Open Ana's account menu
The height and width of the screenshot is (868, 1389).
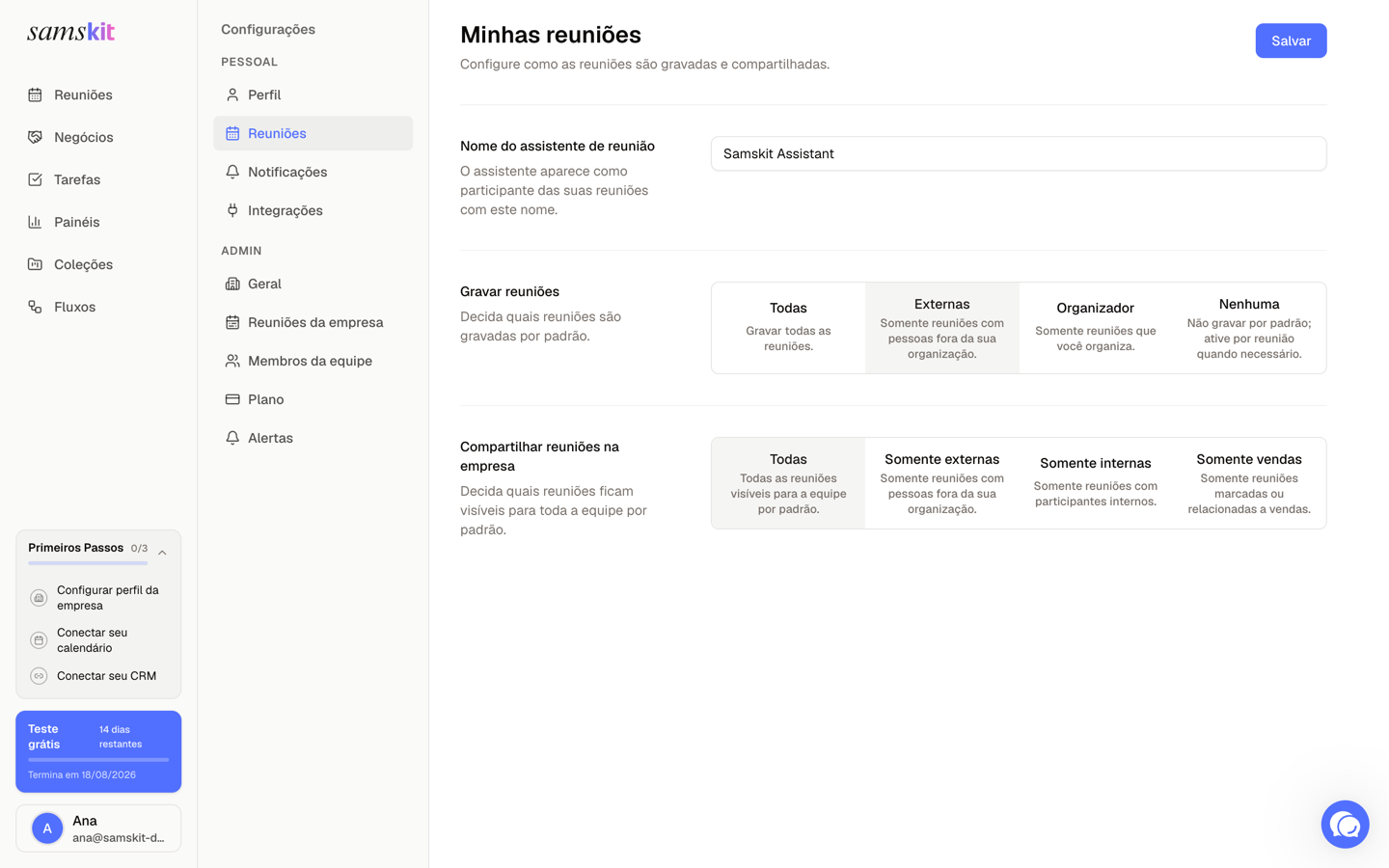click(x=98, y=828)
